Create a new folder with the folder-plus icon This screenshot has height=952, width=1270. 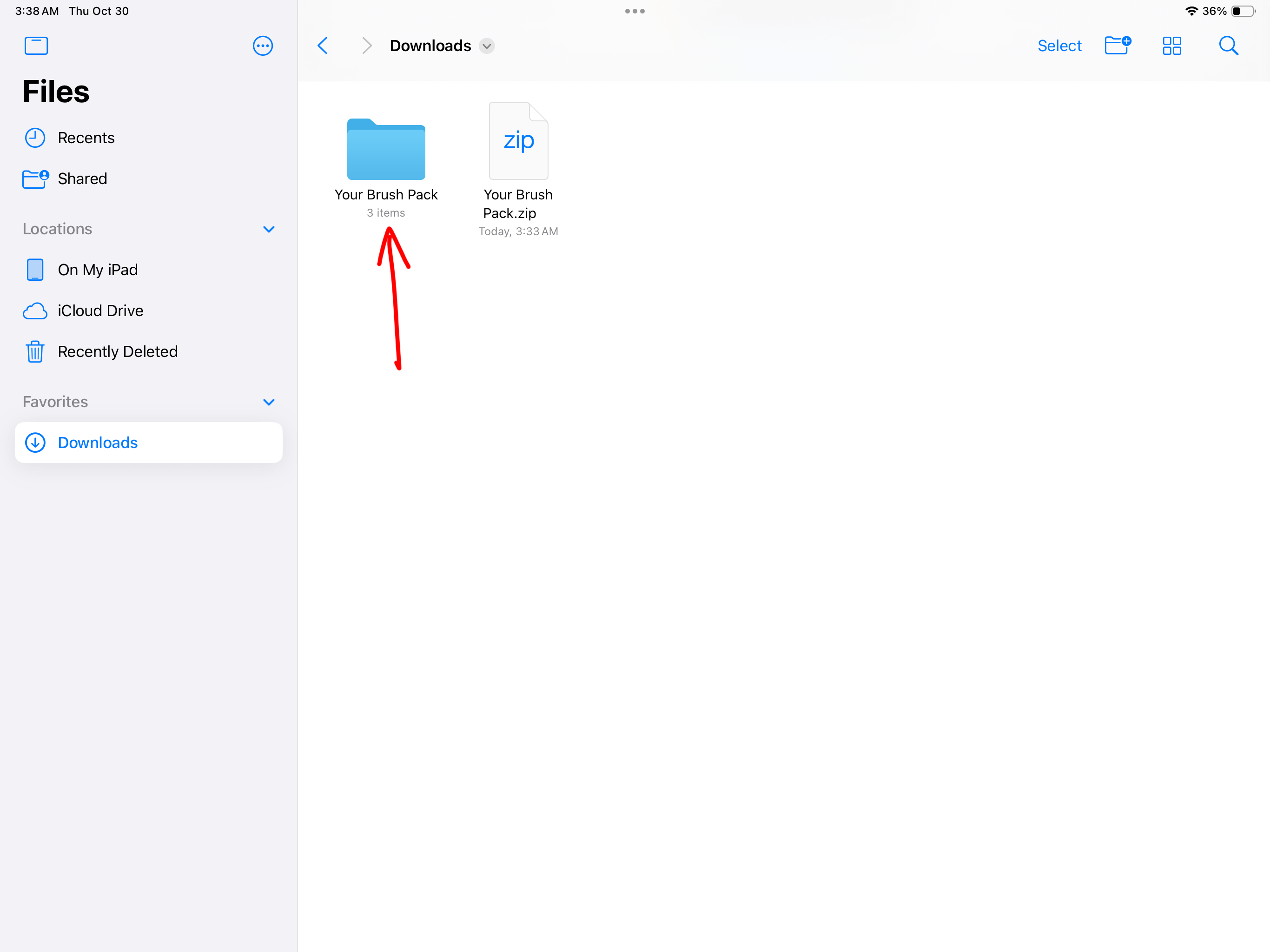point(1117,46)
